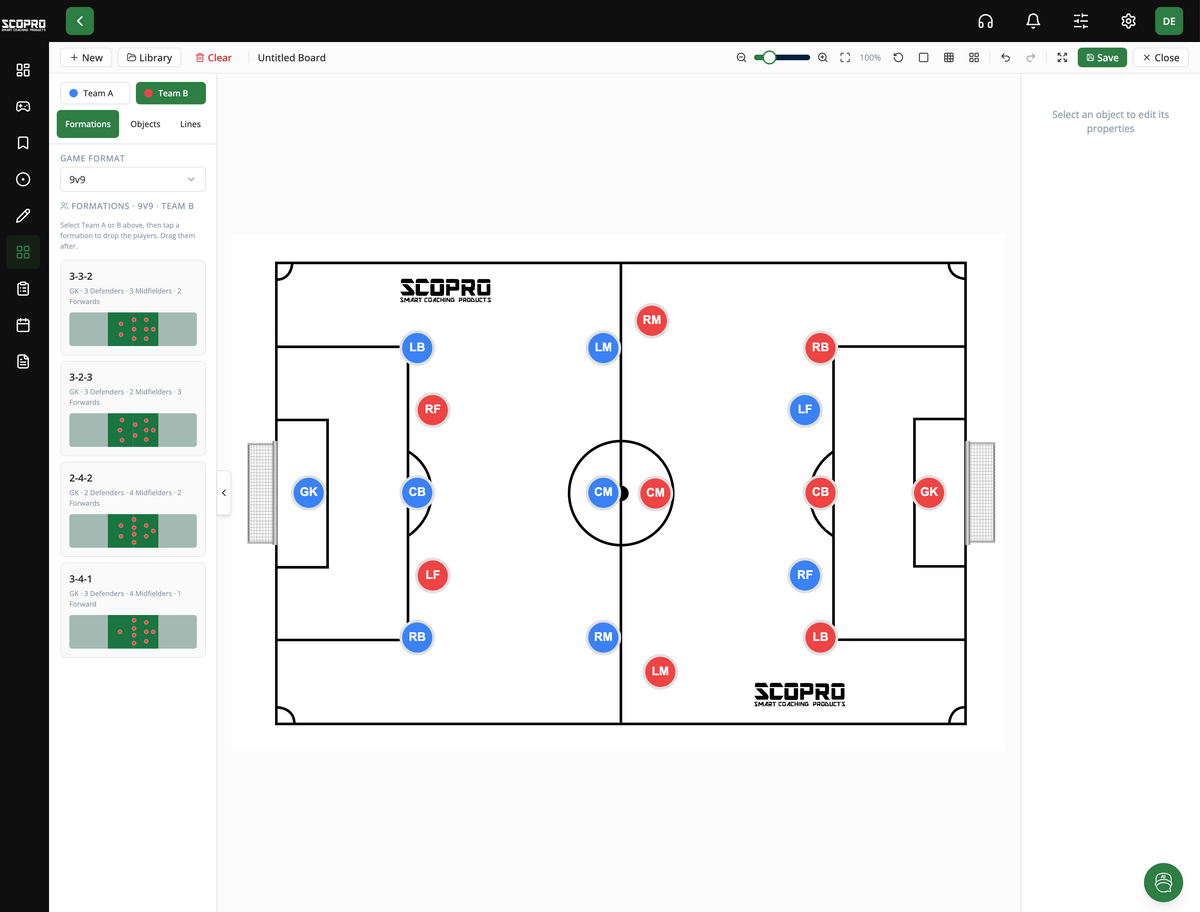1200x912 pixels.
Task: Select the blue CM player
Action: (x=603, y=492)
